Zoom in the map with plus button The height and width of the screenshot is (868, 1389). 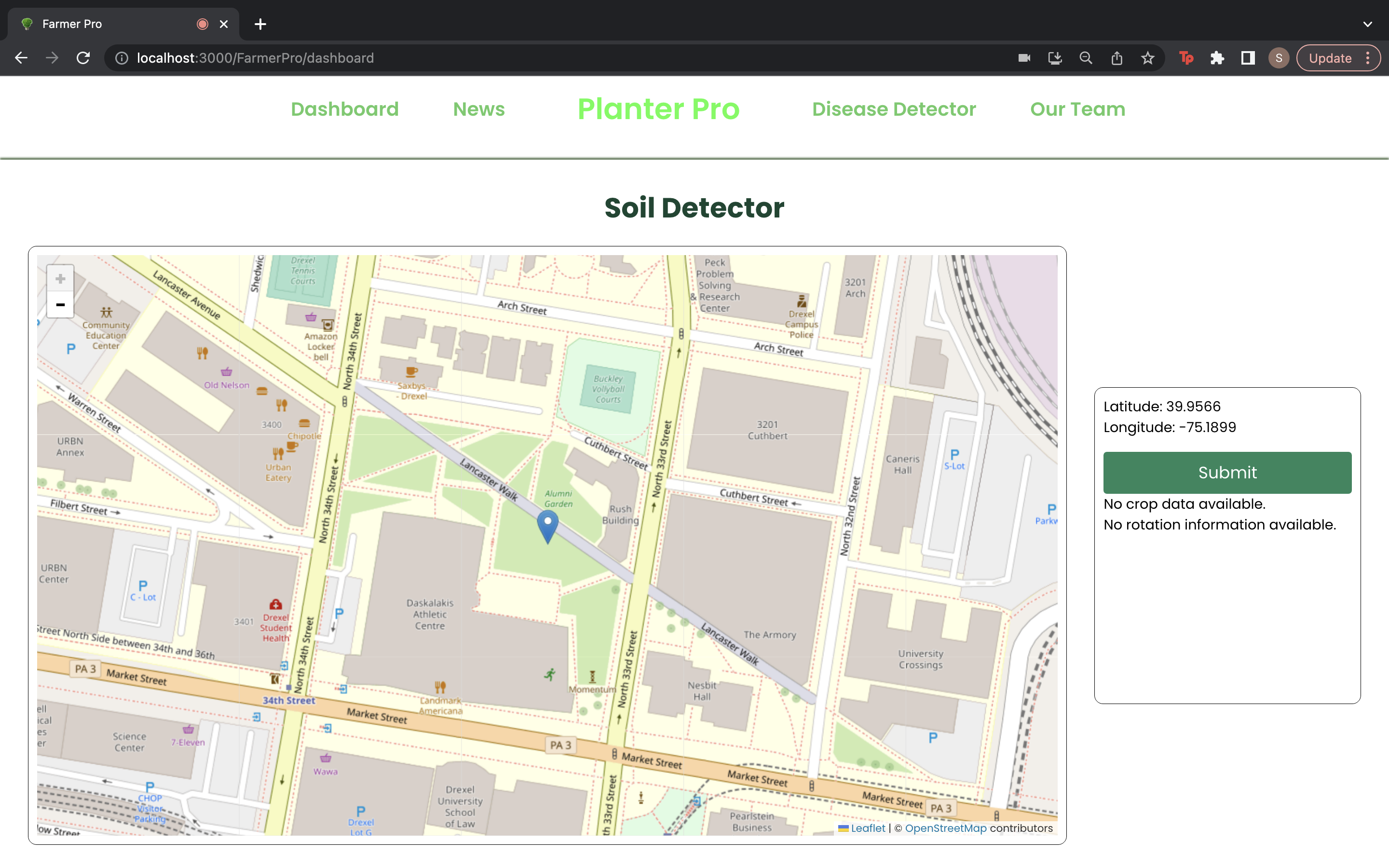click(60, 279)
